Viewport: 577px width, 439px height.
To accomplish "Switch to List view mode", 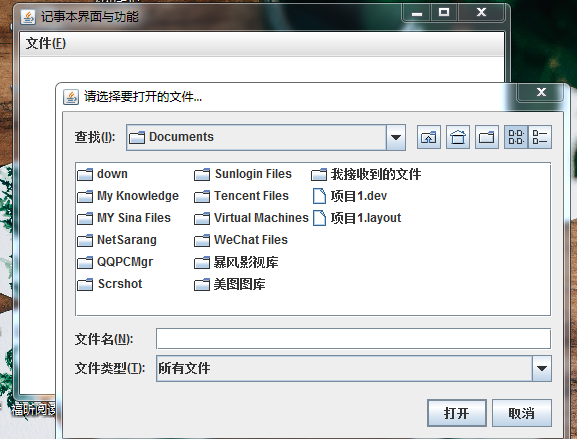I will click(516, 137).
